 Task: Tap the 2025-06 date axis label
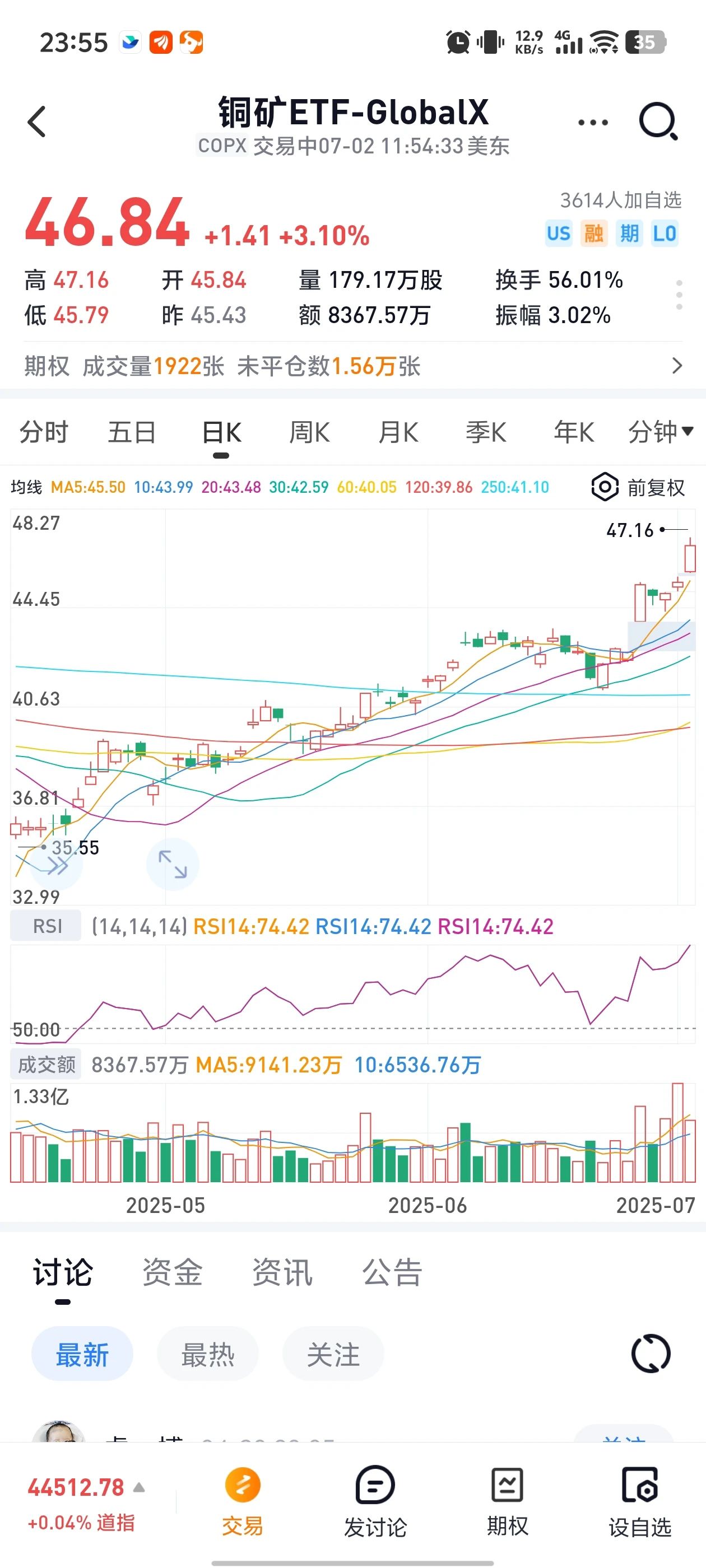coord(428,1205)
